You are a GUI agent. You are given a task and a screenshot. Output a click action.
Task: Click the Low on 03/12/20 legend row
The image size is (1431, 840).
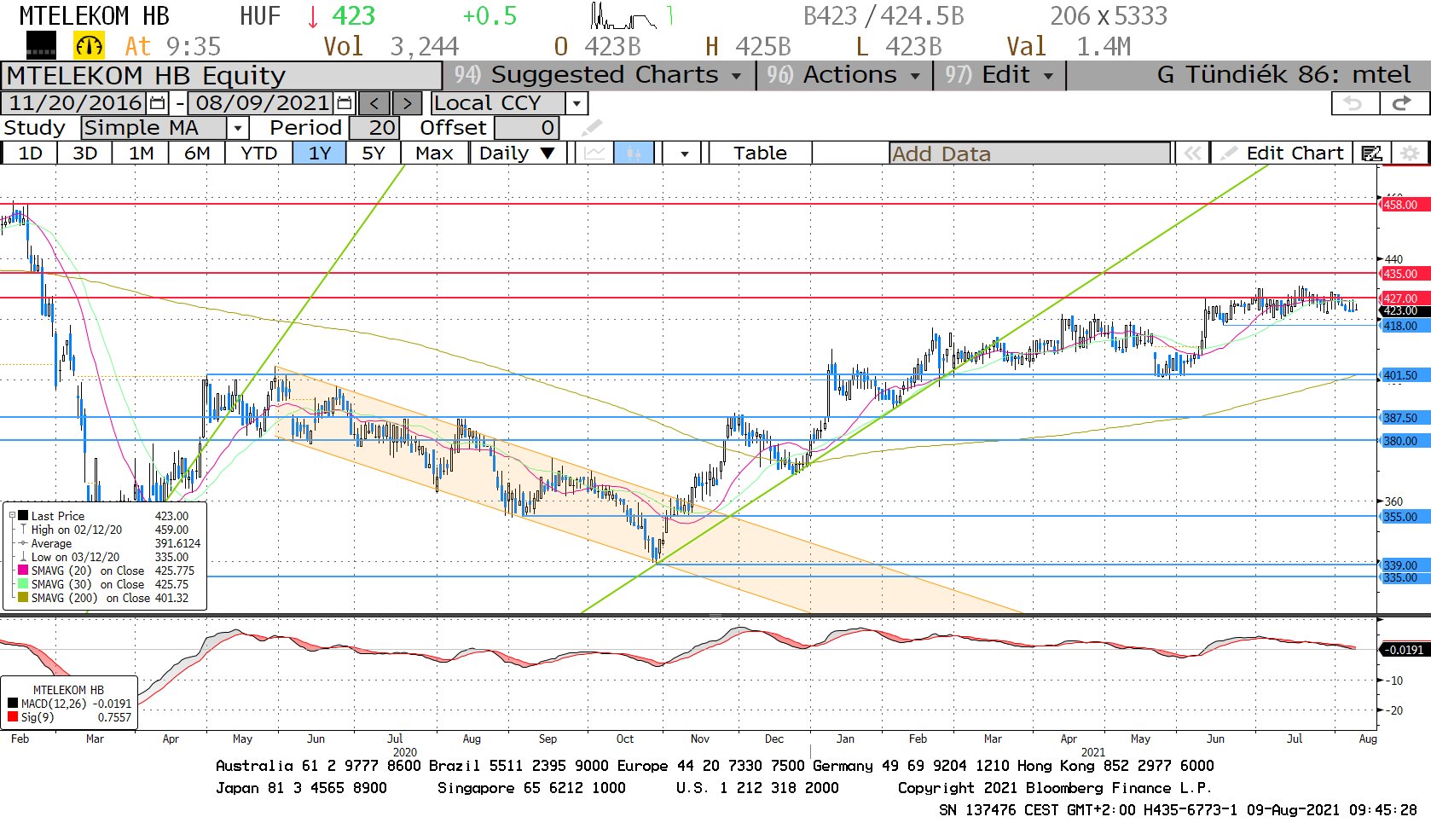(109, 557)
